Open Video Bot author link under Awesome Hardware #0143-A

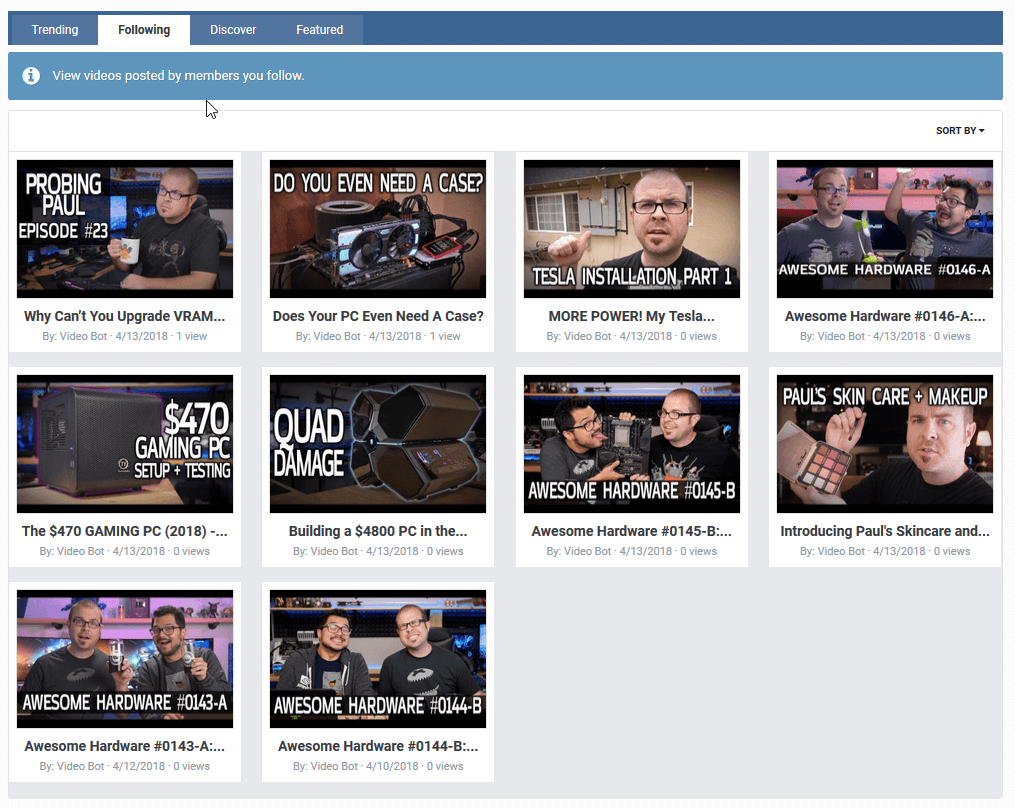80,767
